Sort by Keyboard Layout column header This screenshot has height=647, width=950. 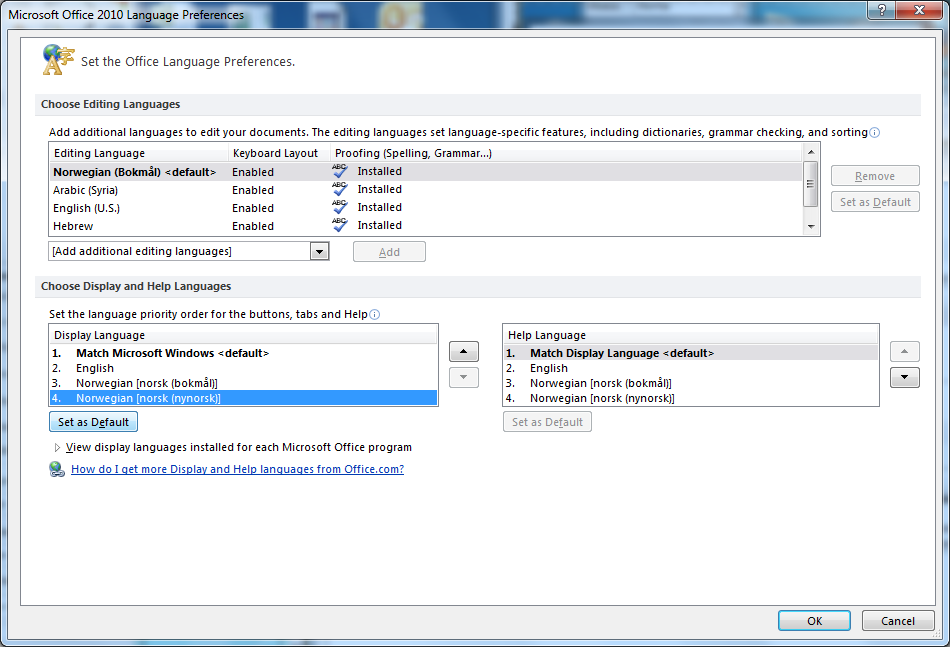(275, 153)
